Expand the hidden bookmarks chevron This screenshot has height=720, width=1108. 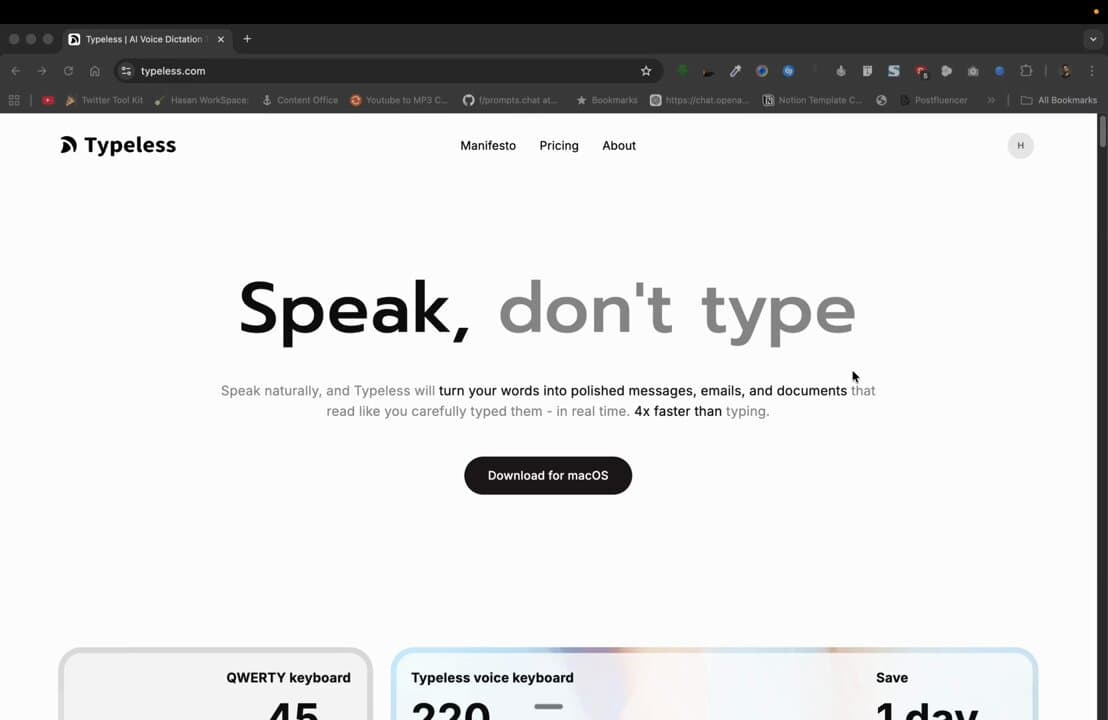point(990,100)
